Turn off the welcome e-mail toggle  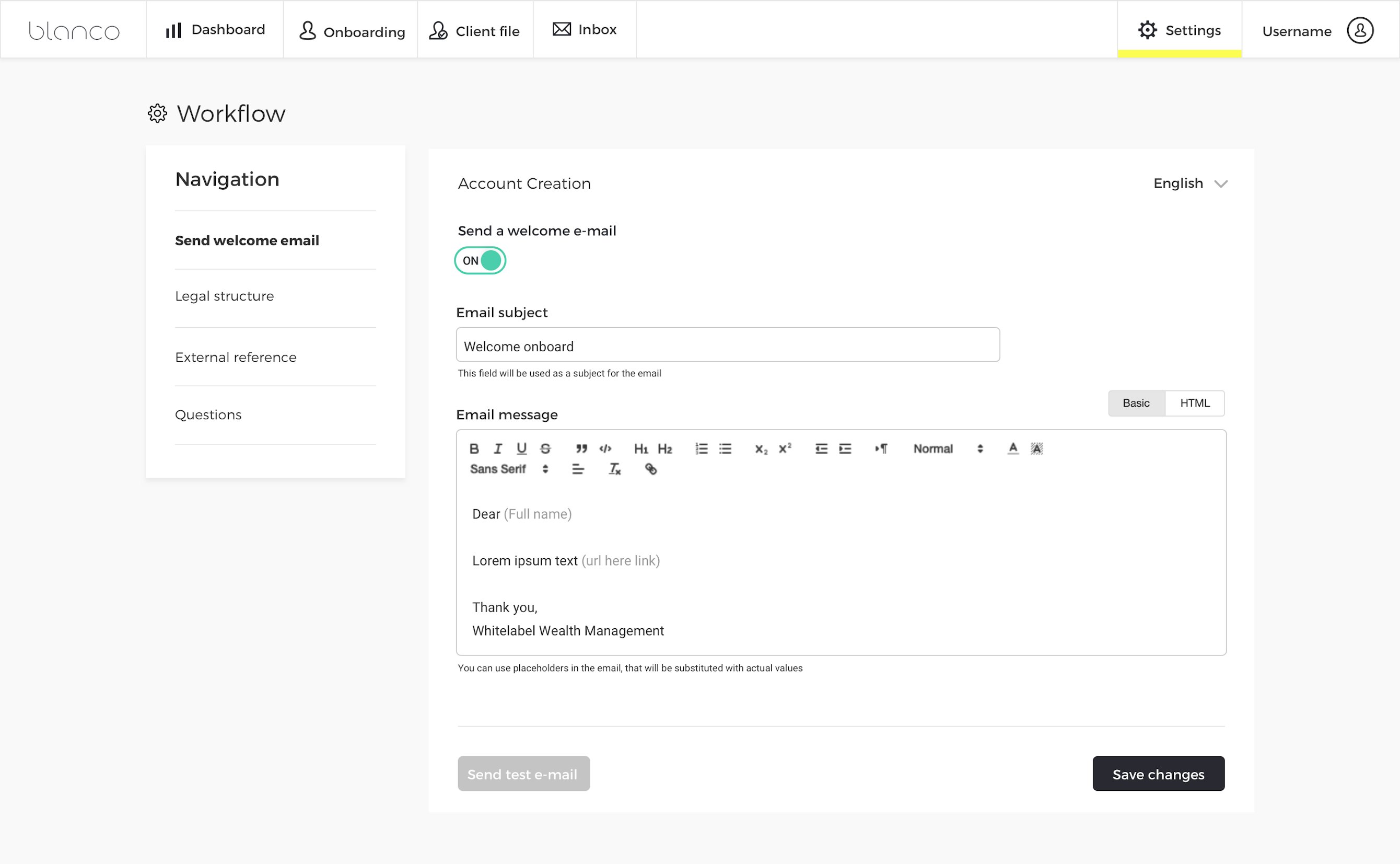pyautogui.click(x=480, y=261)
